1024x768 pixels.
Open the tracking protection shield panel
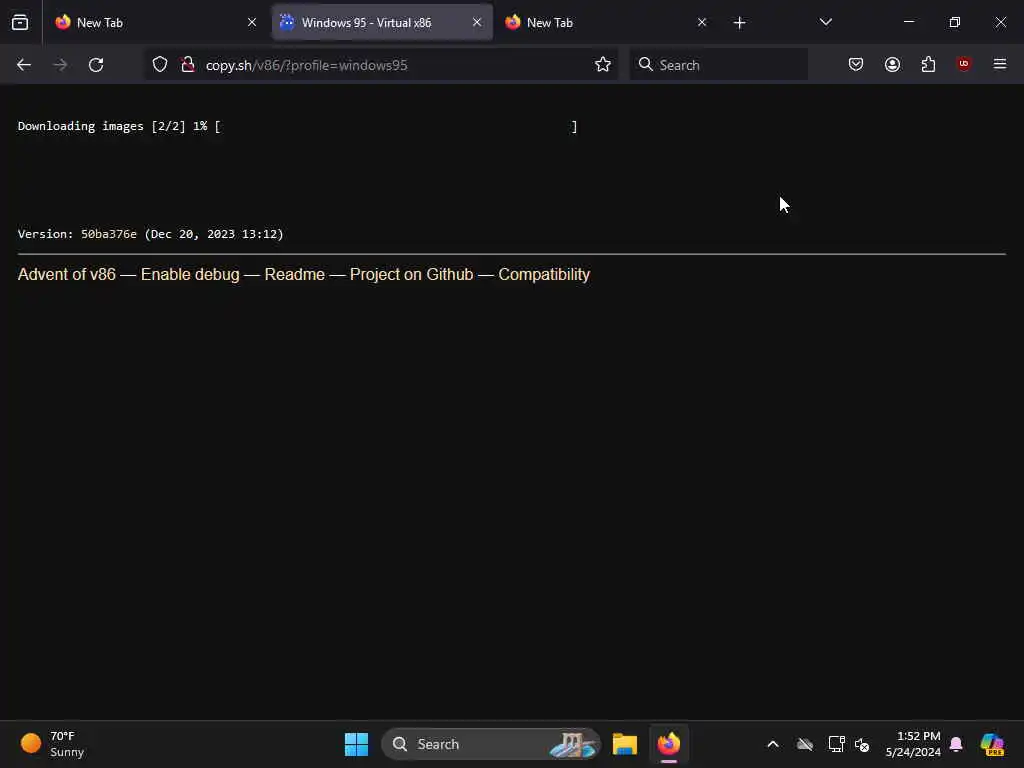pos(160,65)
